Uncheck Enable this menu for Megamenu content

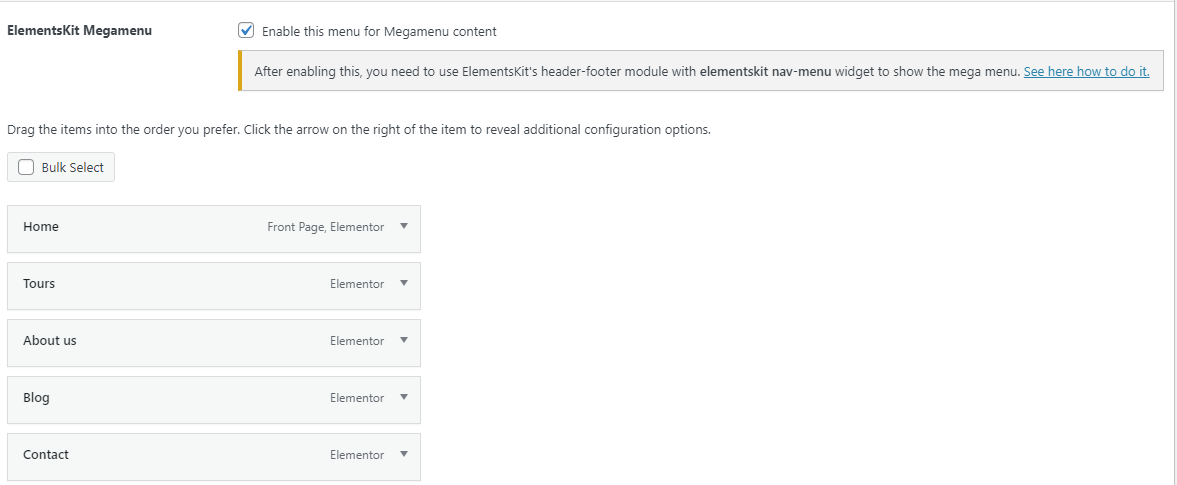pyautogui.click(x=245, y=31)
